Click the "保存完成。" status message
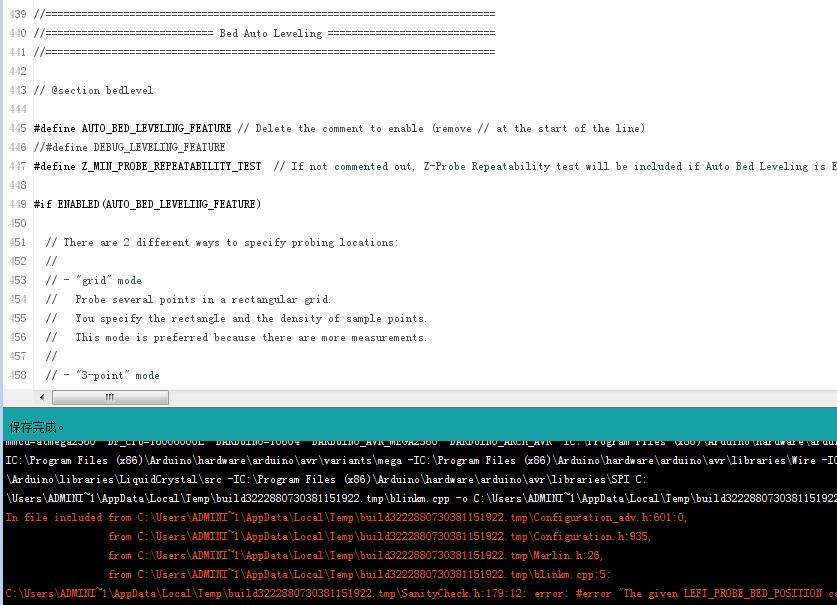Image resolution: width=837 pixels, height=605 pixels. pos(37,427)
